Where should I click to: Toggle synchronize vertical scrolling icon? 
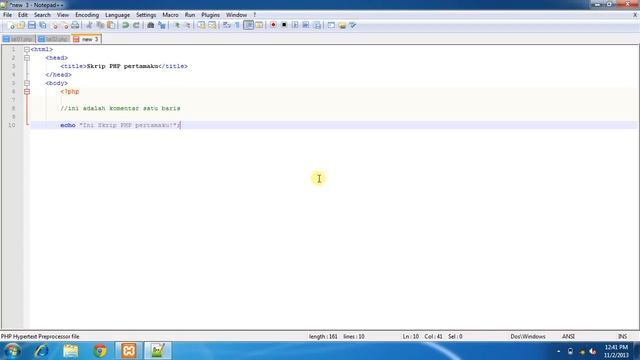201,25
